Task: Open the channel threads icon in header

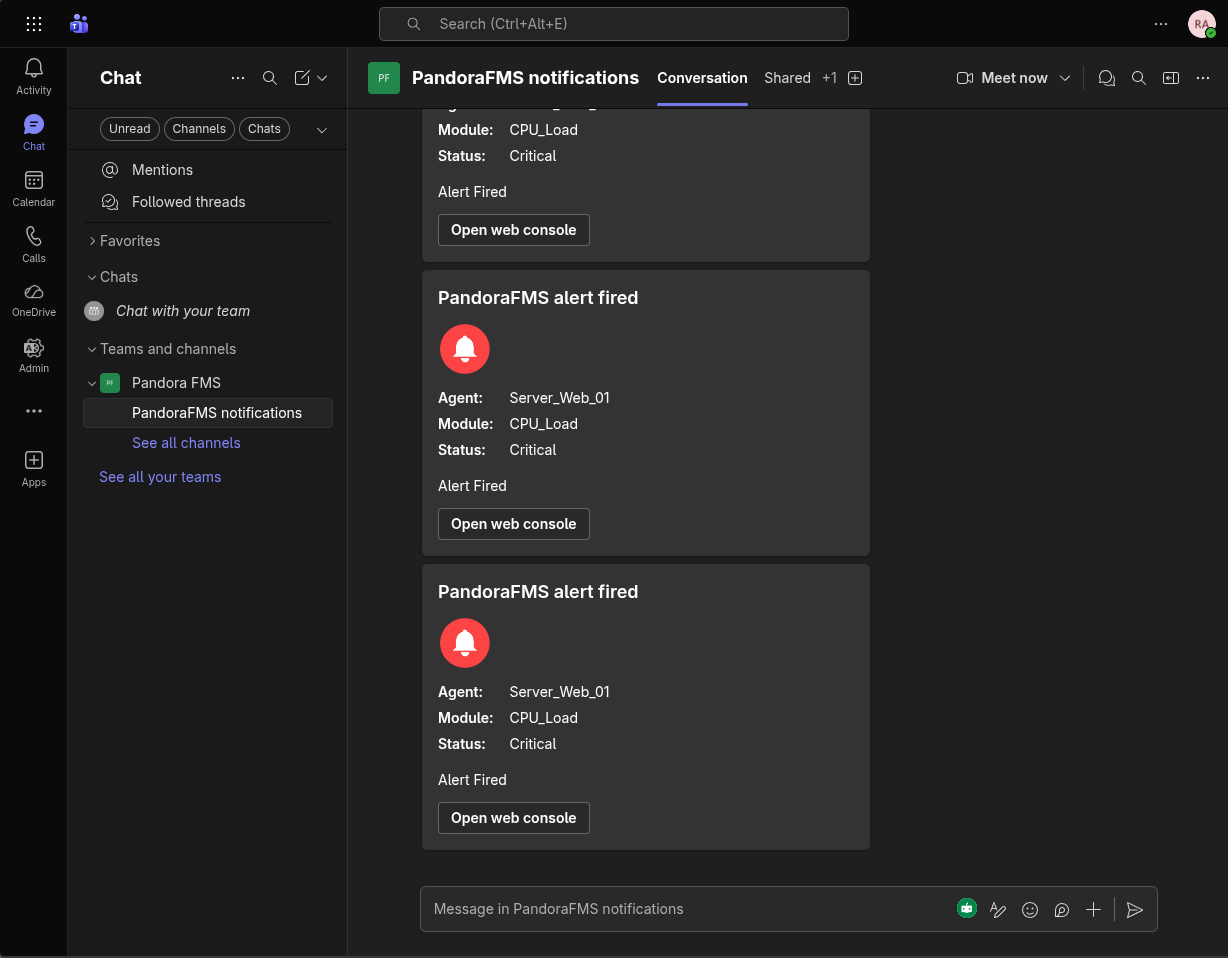Action: [1107, 78]
